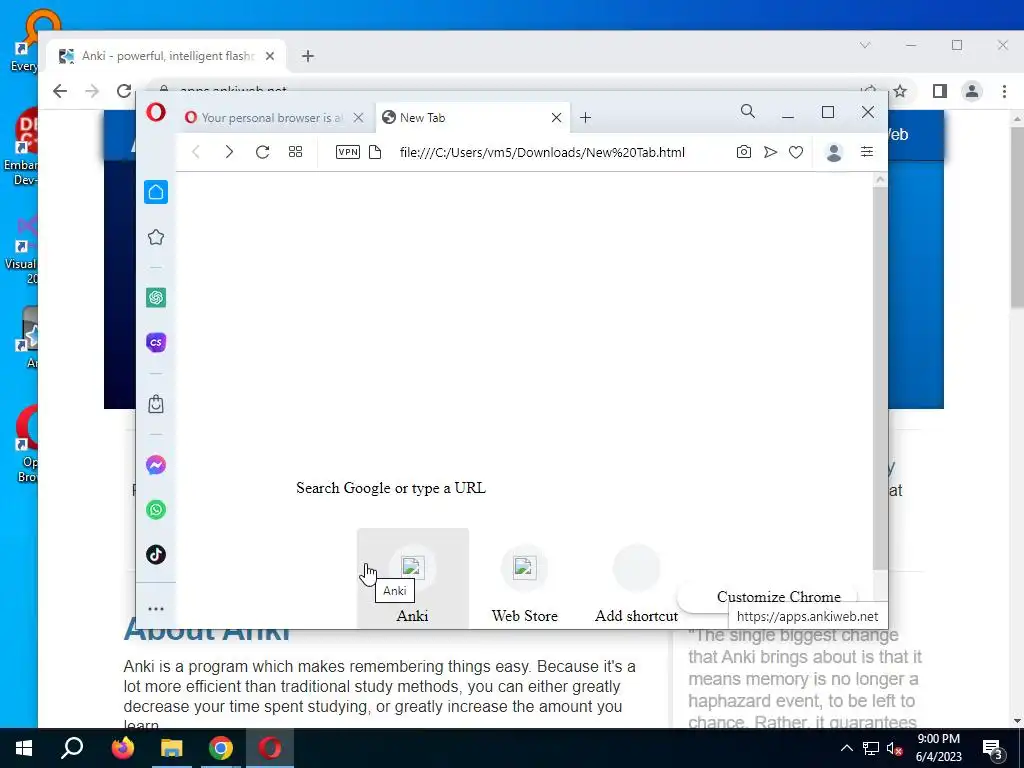This screenshot has height=768, width=1024.
Task: Close the 'Your personal browser' tab
Action: coord(359,118)
